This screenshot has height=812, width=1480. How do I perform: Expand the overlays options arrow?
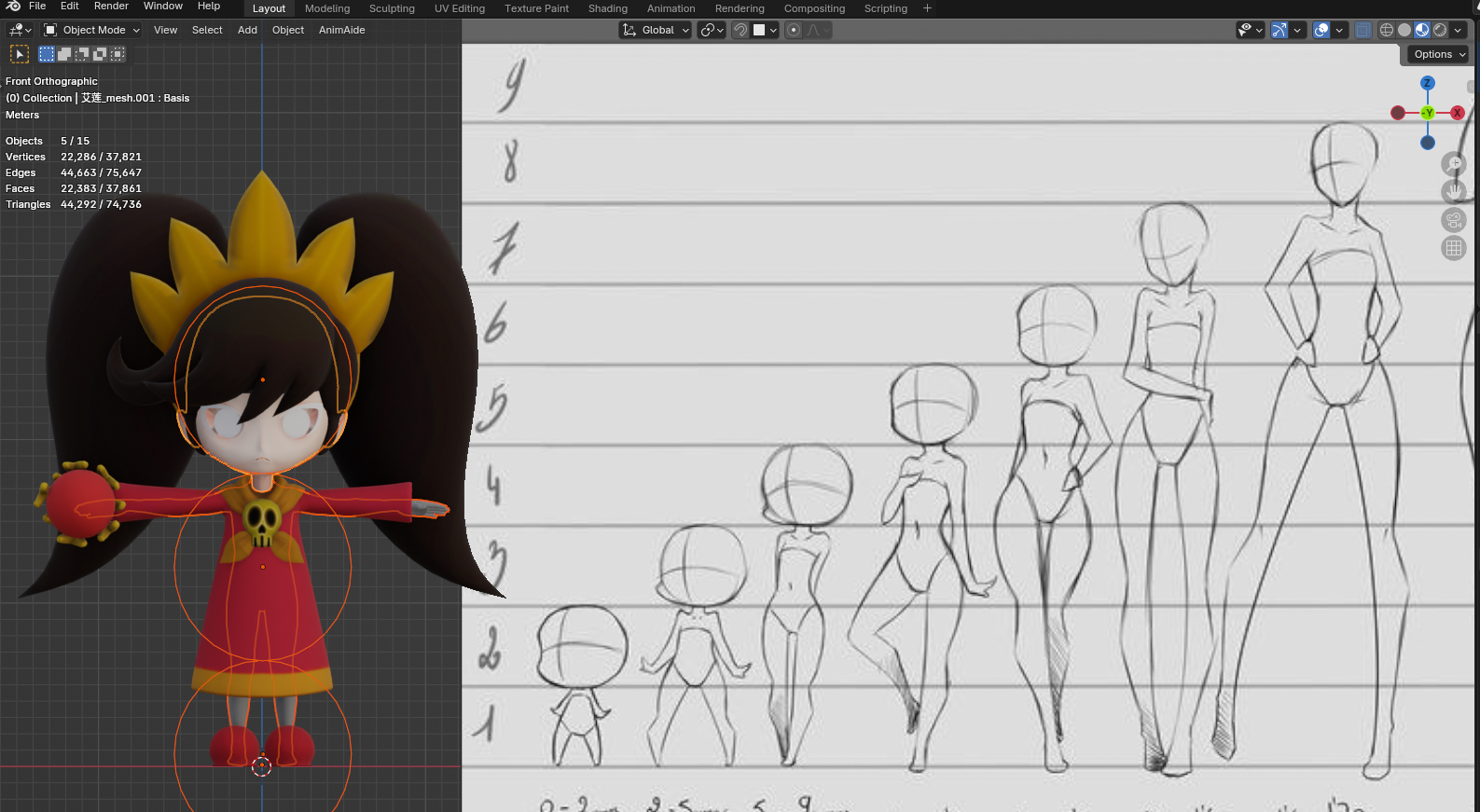coord(1340,30)
